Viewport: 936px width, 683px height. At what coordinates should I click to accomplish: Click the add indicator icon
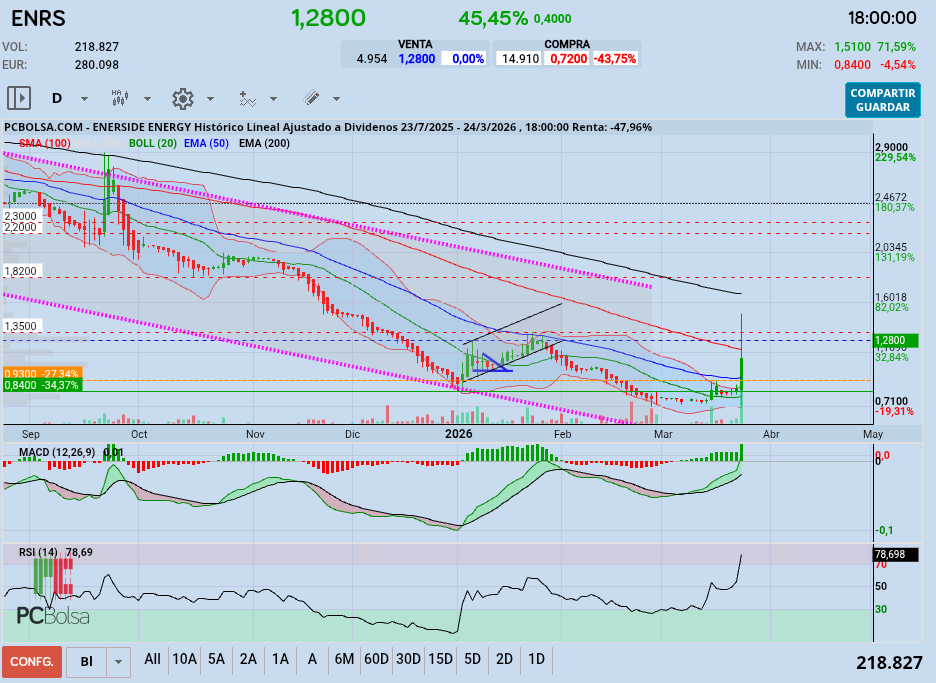(247, 98)
